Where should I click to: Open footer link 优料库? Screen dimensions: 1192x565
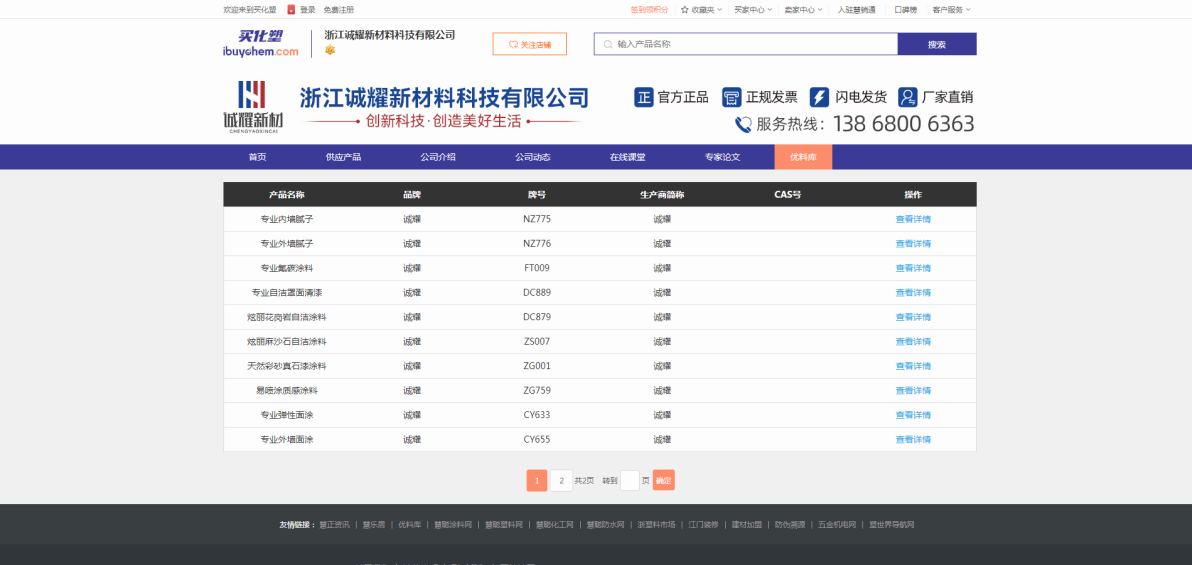click(410, 525)
